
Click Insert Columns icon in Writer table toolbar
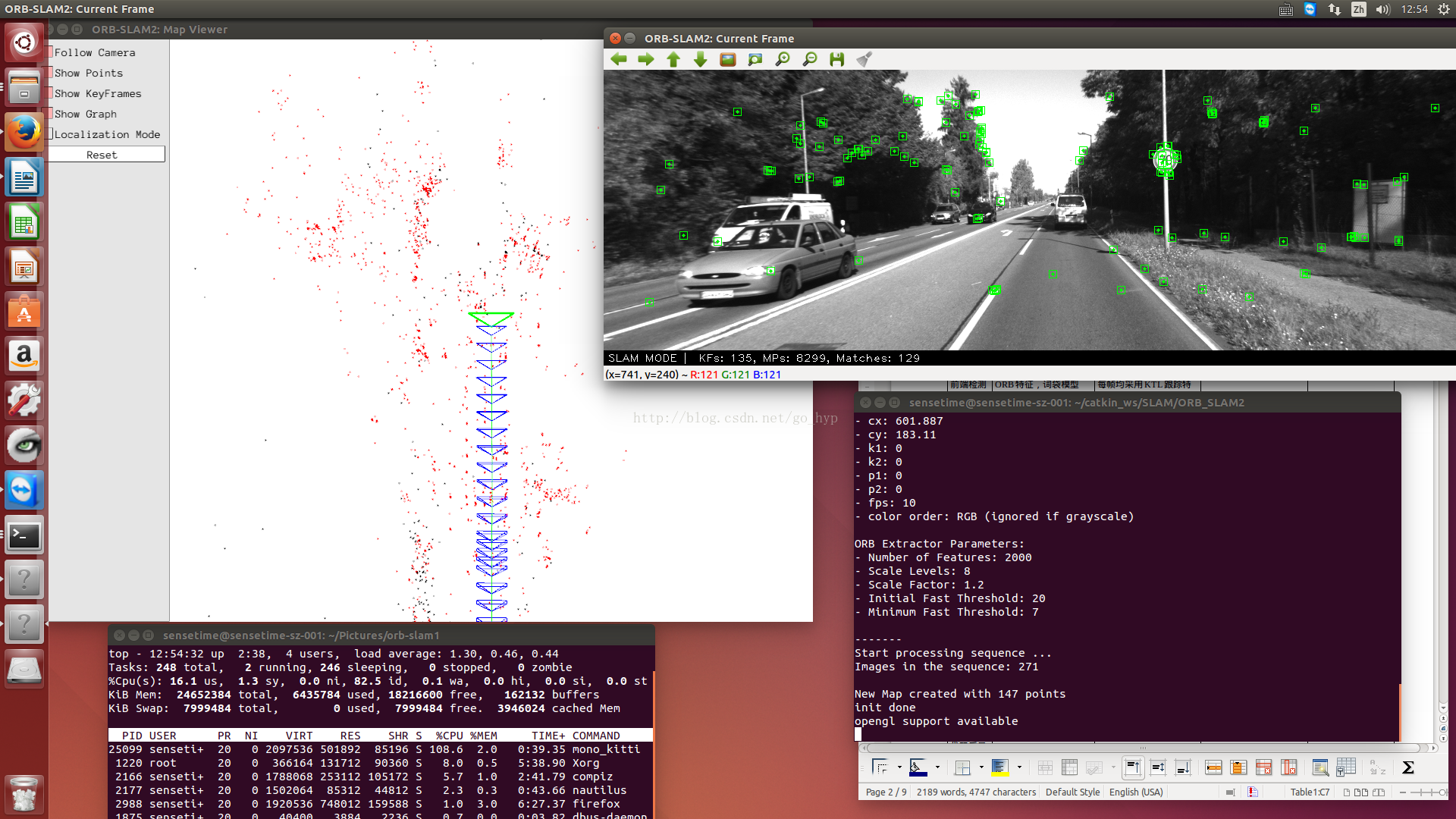[x=1238, y=767]
